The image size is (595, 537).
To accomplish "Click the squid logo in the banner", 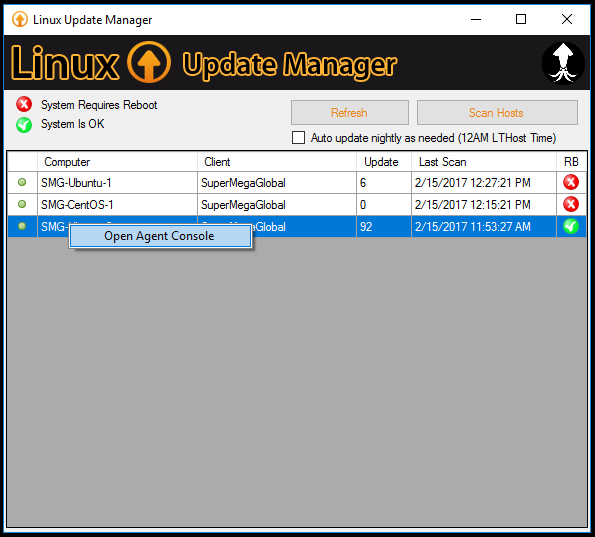I will click(x=563, y=63).
